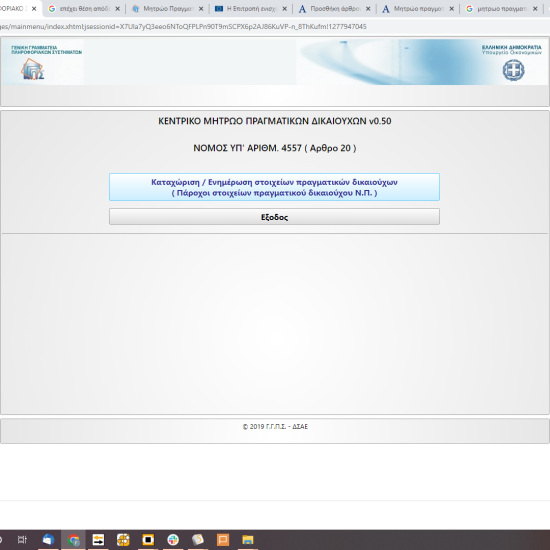The image size is (550, 550).
Task: Close the first Google search tab
Action: pyautogui.click(x=118, y=9)
